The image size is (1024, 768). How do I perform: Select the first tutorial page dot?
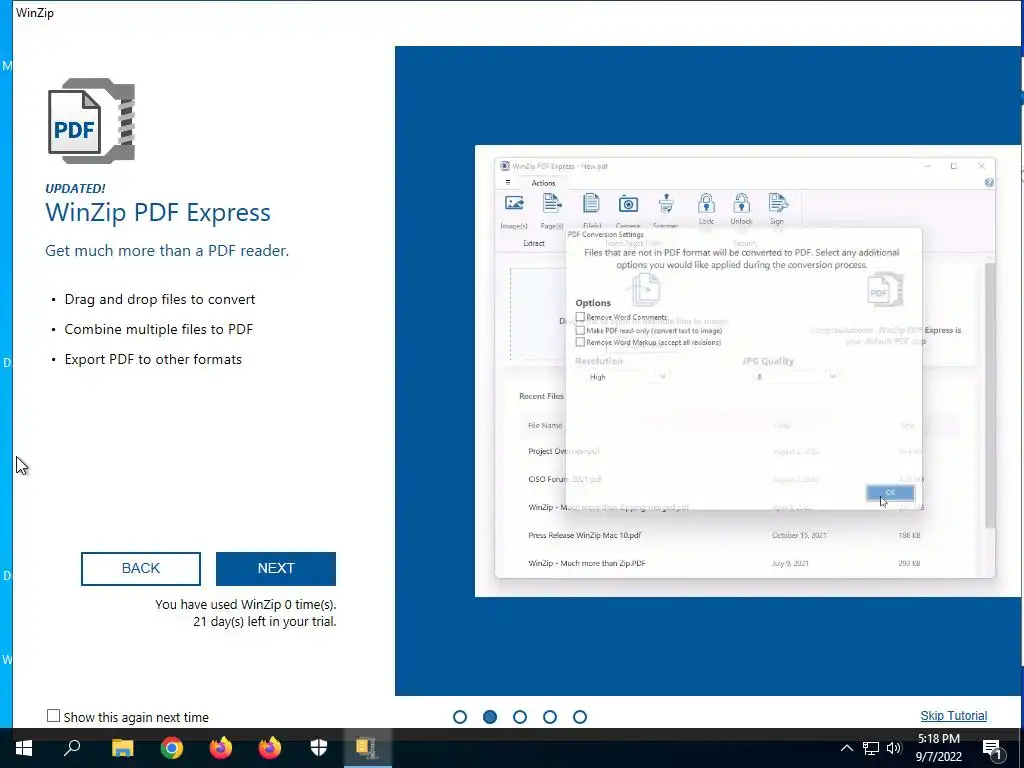pyautogui.click(x=460, y=717)
